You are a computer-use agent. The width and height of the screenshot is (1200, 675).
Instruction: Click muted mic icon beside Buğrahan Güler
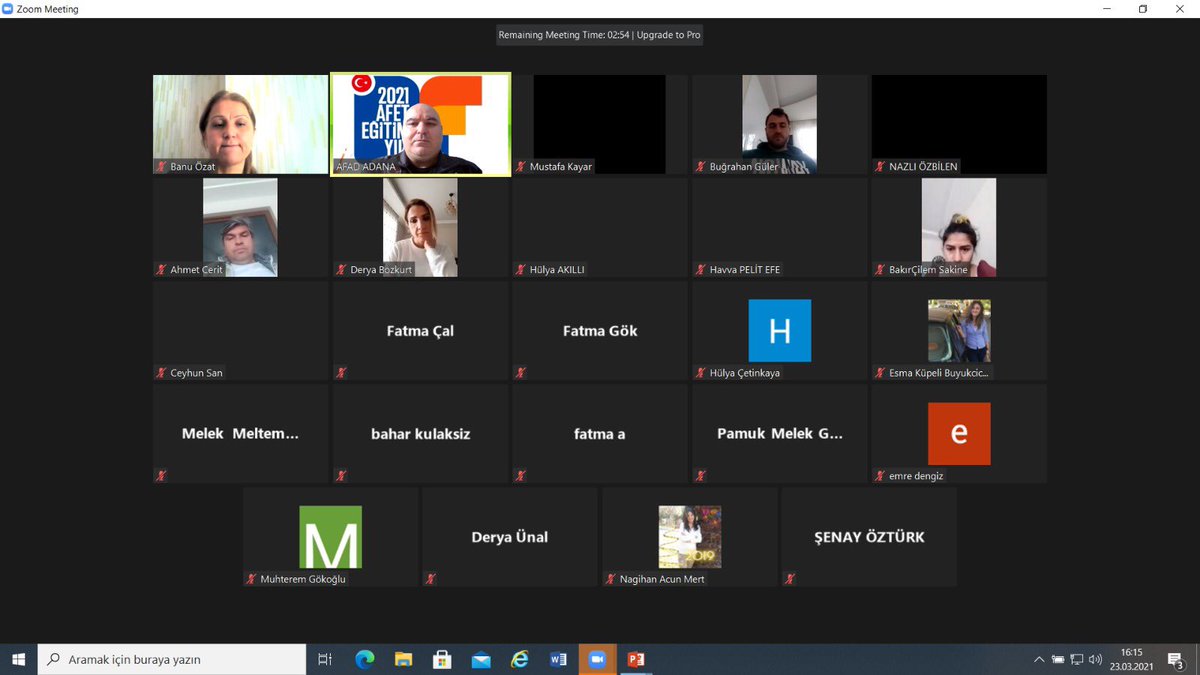click(x=701, y=167)
